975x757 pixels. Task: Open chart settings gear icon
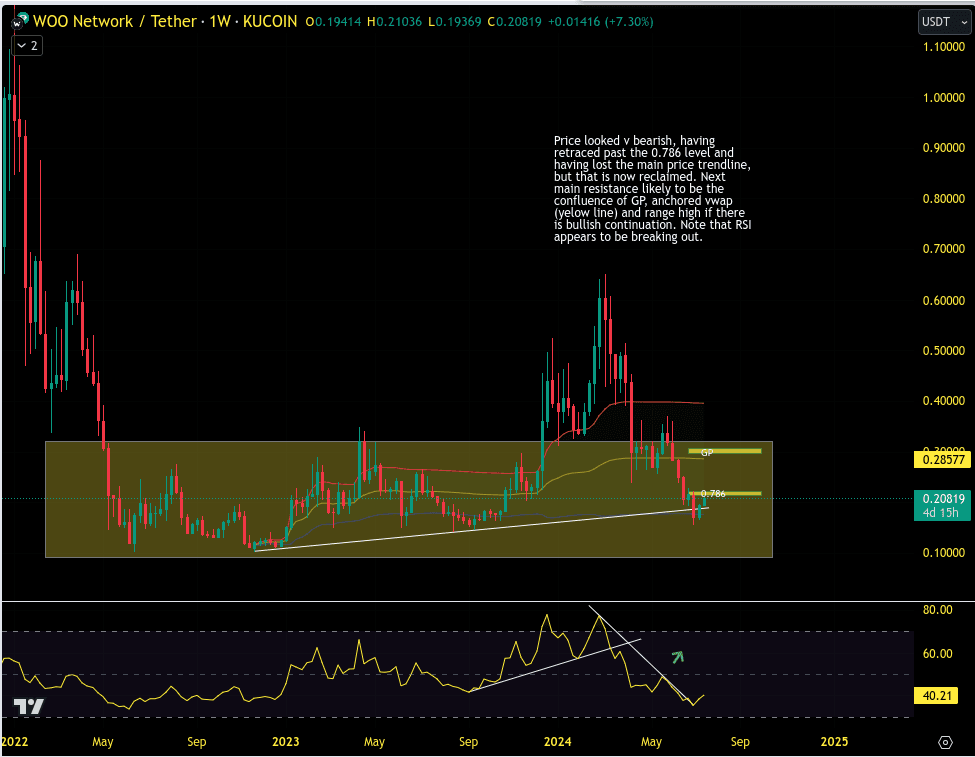(945, 742)
